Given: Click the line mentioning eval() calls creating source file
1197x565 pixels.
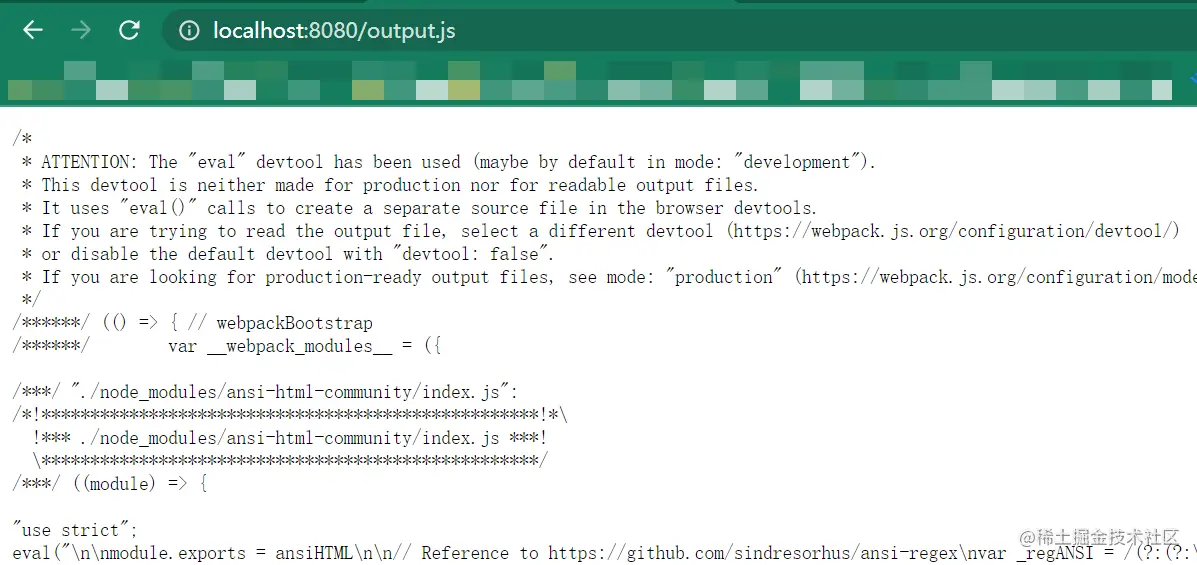Looking at the screenshot, I should [419, 208].
